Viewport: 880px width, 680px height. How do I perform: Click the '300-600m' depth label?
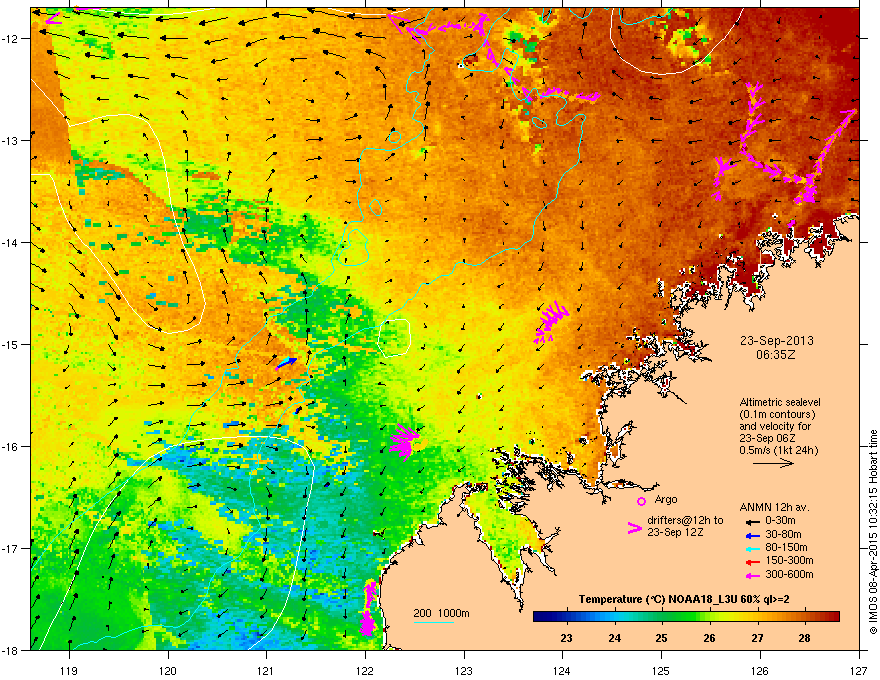(x=789, y=574)
